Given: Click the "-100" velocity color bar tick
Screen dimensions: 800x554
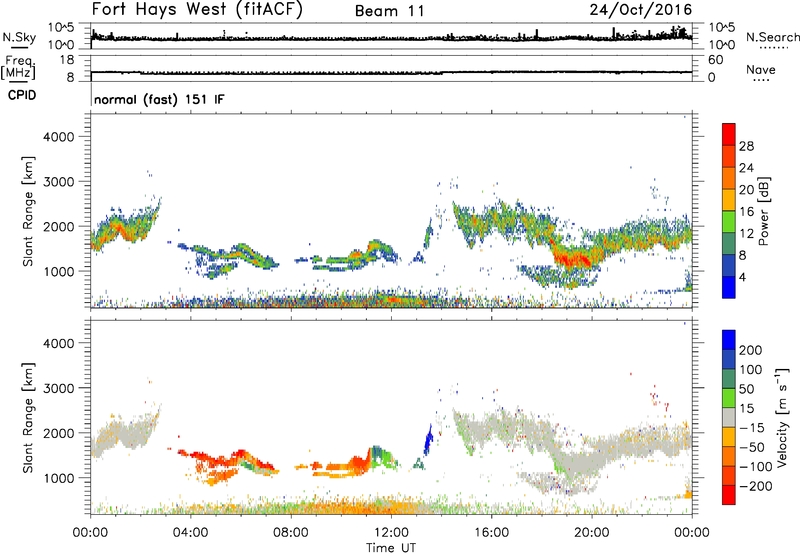Looking at the screenshot, I should (756, 467).
